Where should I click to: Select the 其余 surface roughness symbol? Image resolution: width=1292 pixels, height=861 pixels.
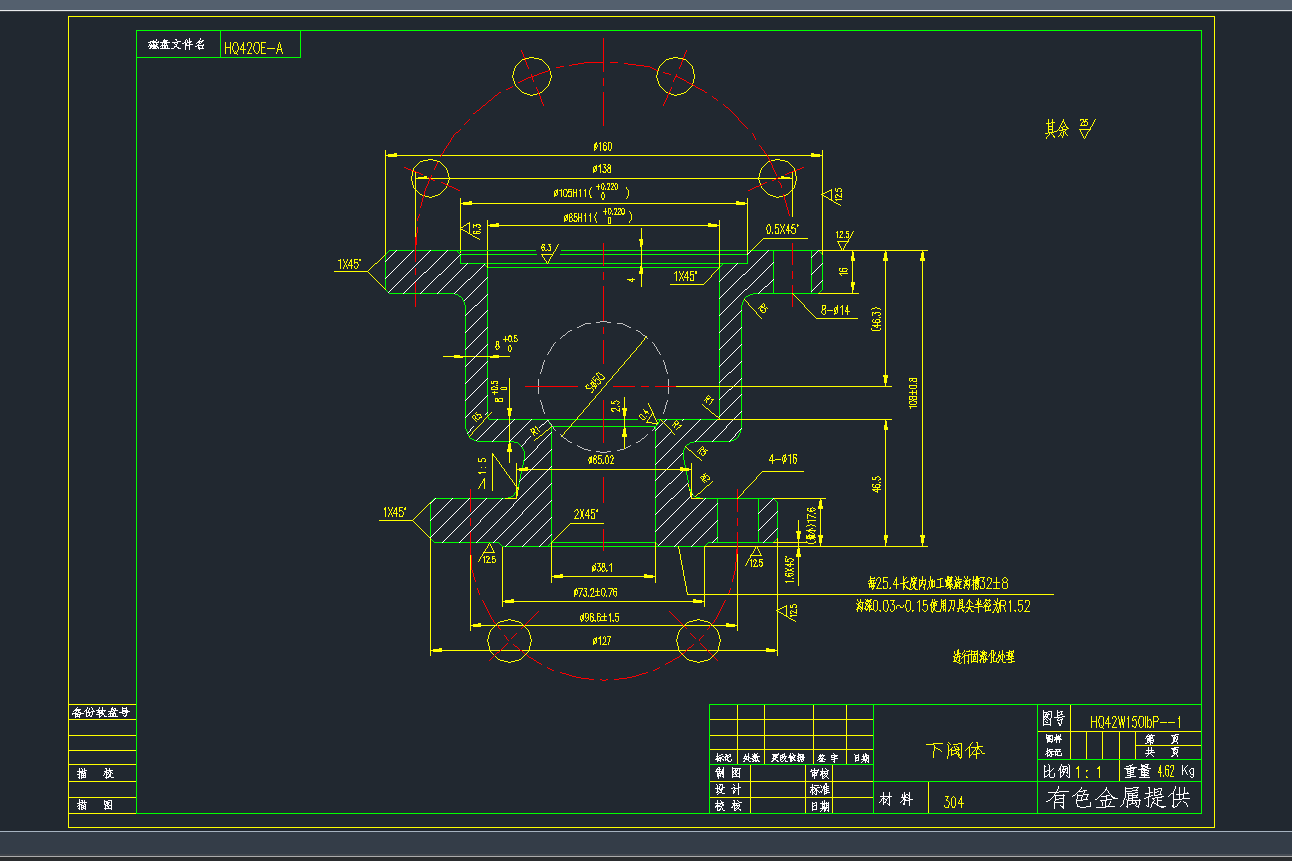point(1069,129)
